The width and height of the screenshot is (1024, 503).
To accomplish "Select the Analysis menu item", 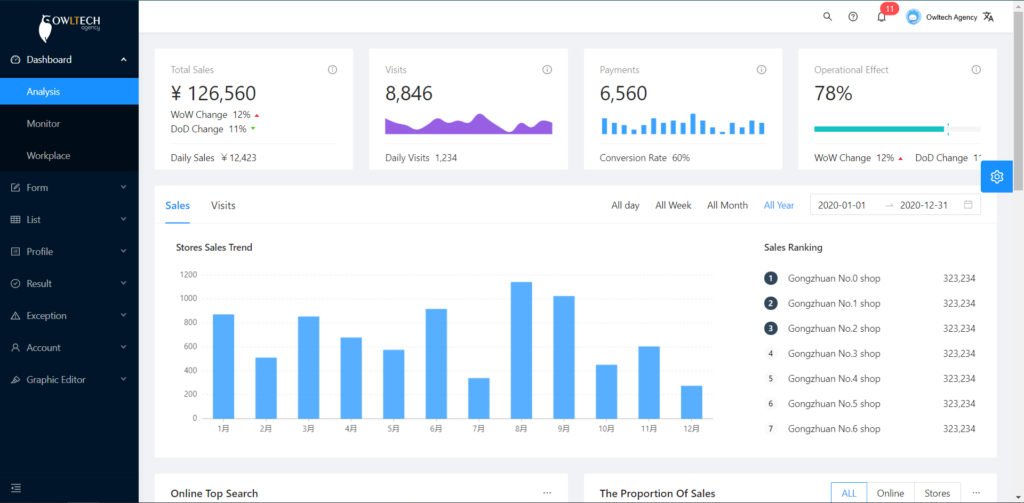I will click(x=69, y=91).
